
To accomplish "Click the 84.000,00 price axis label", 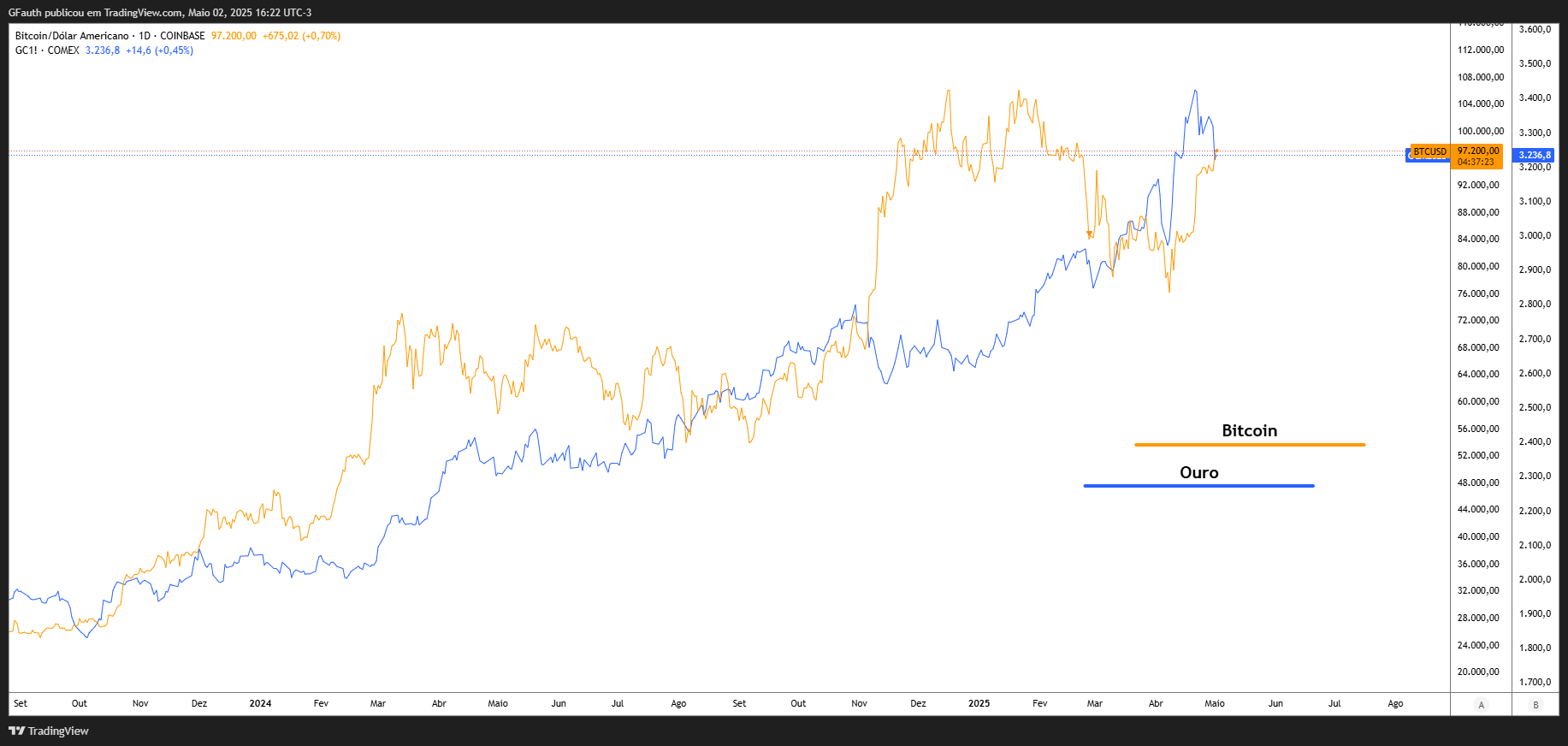I will (1478, 239).
